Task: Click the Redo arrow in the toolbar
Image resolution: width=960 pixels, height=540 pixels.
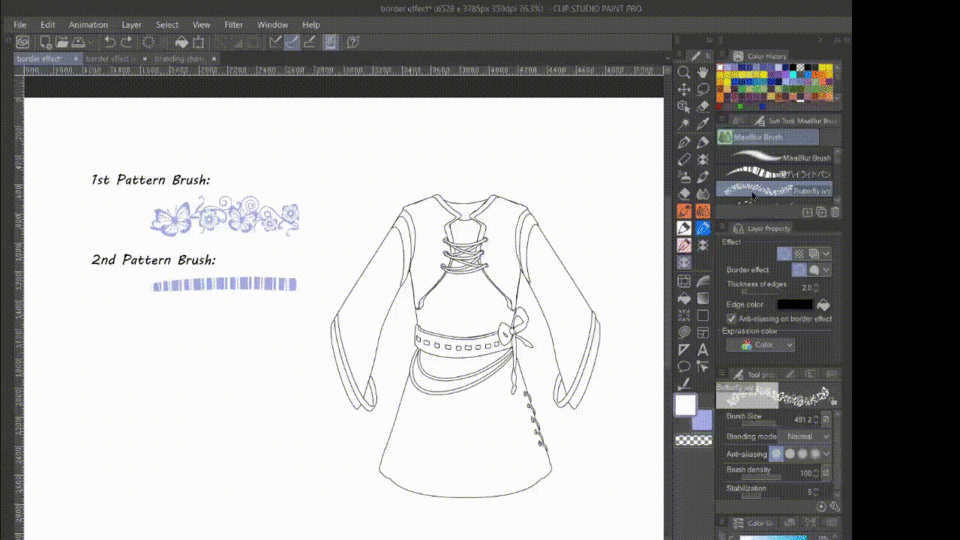Action: pos(127,42)
